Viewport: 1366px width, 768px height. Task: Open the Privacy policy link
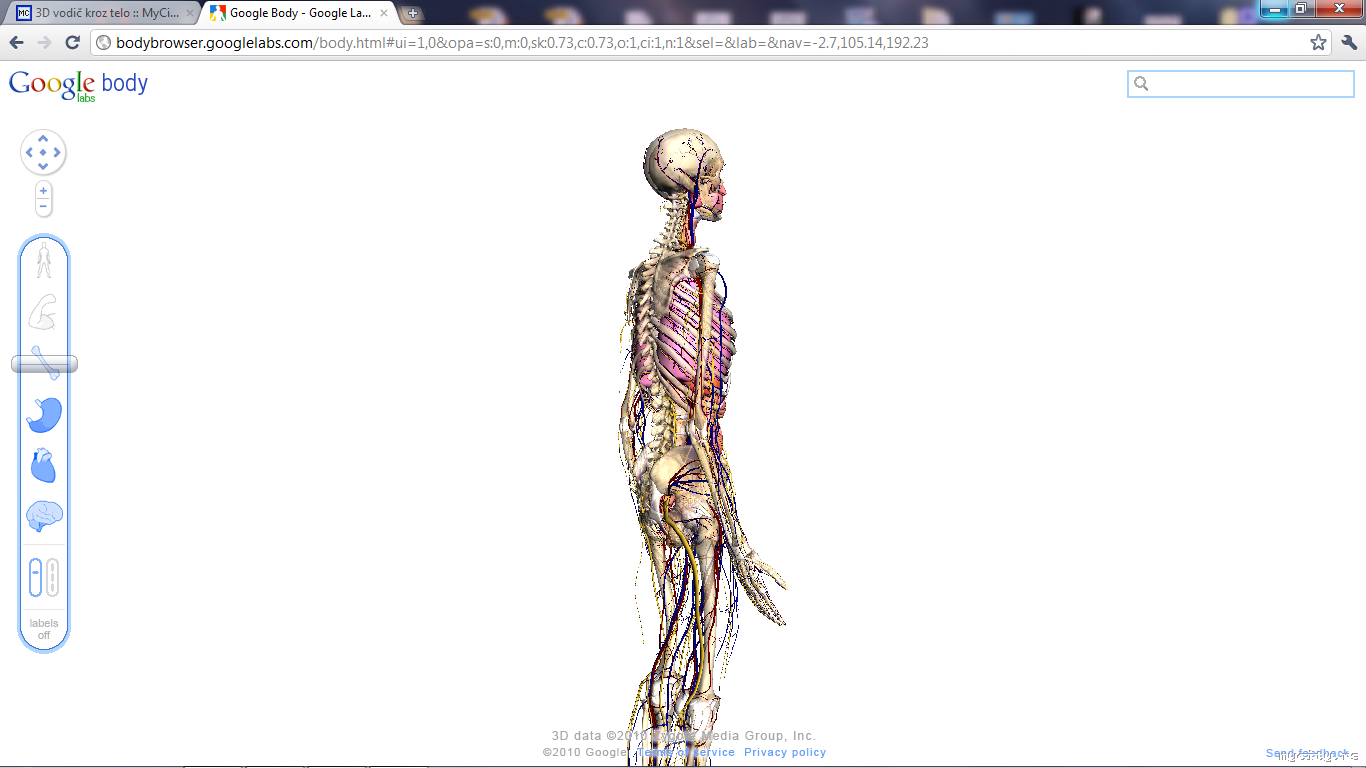click(x=785, y=752)
